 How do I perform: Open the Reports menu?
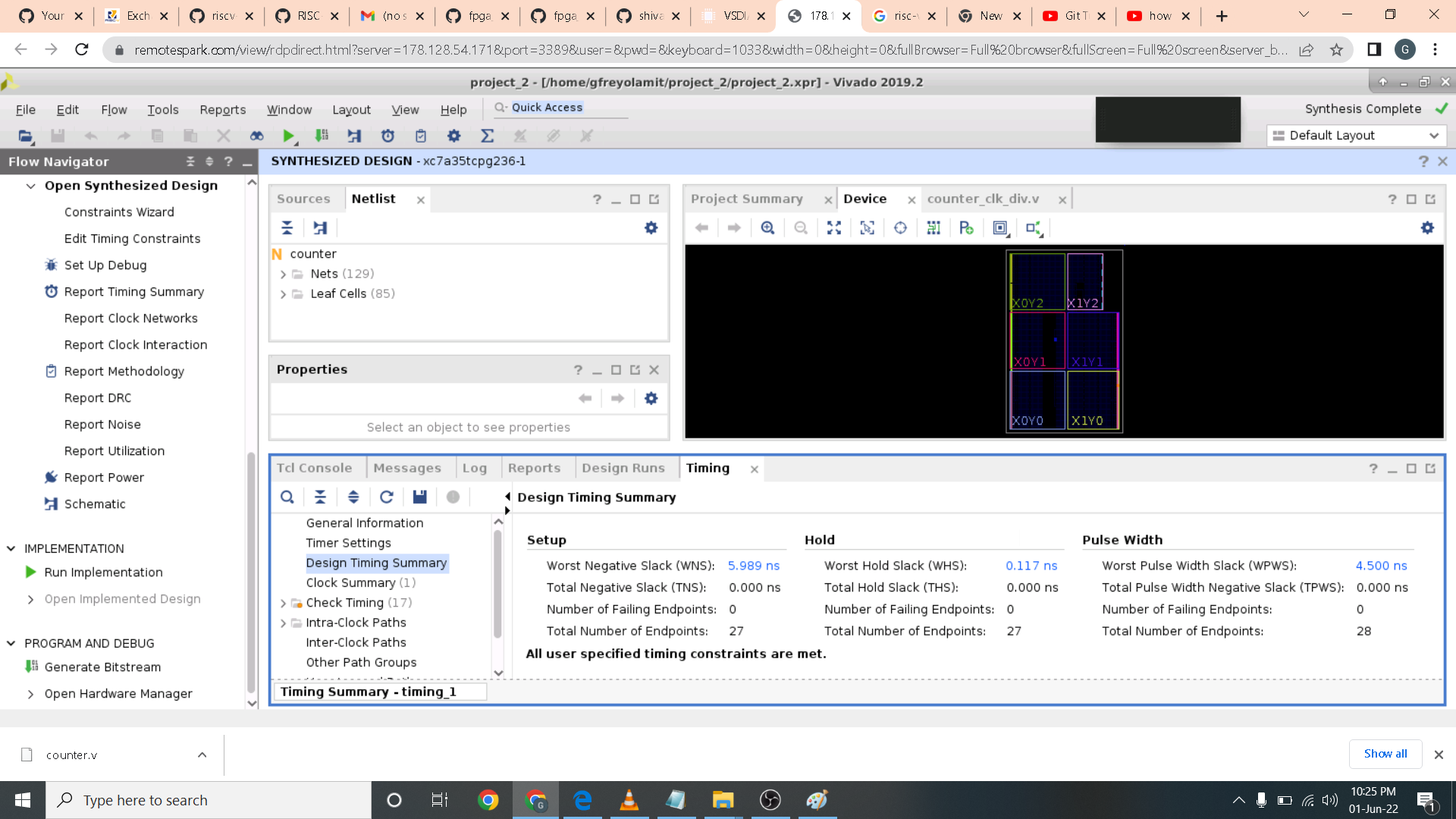[222, 110]
